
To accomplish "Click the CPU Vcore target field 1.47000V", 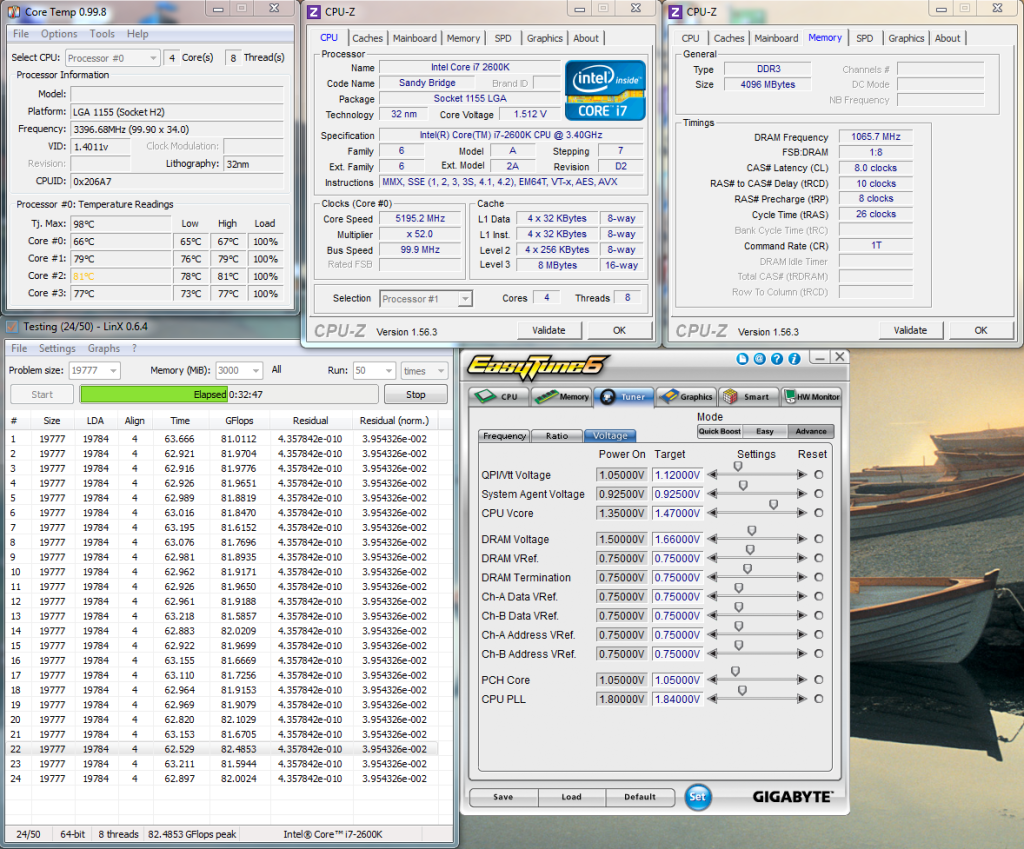I will pyautogui.click(x=677, y=513).
